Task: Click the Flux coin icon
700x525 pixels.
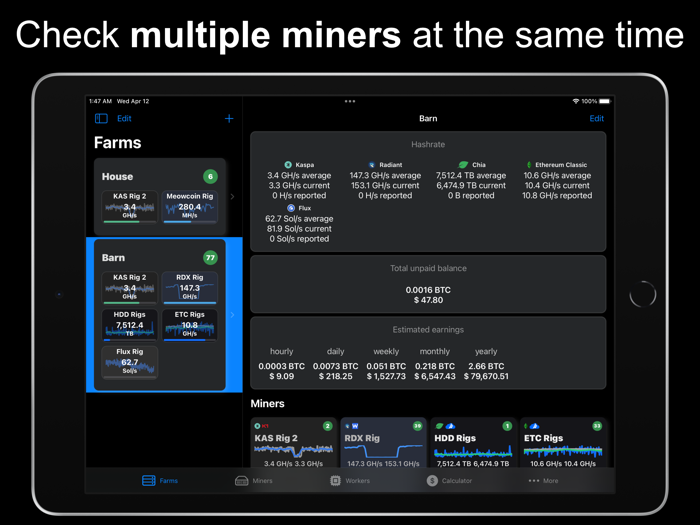Action: [x=291, y=208]
